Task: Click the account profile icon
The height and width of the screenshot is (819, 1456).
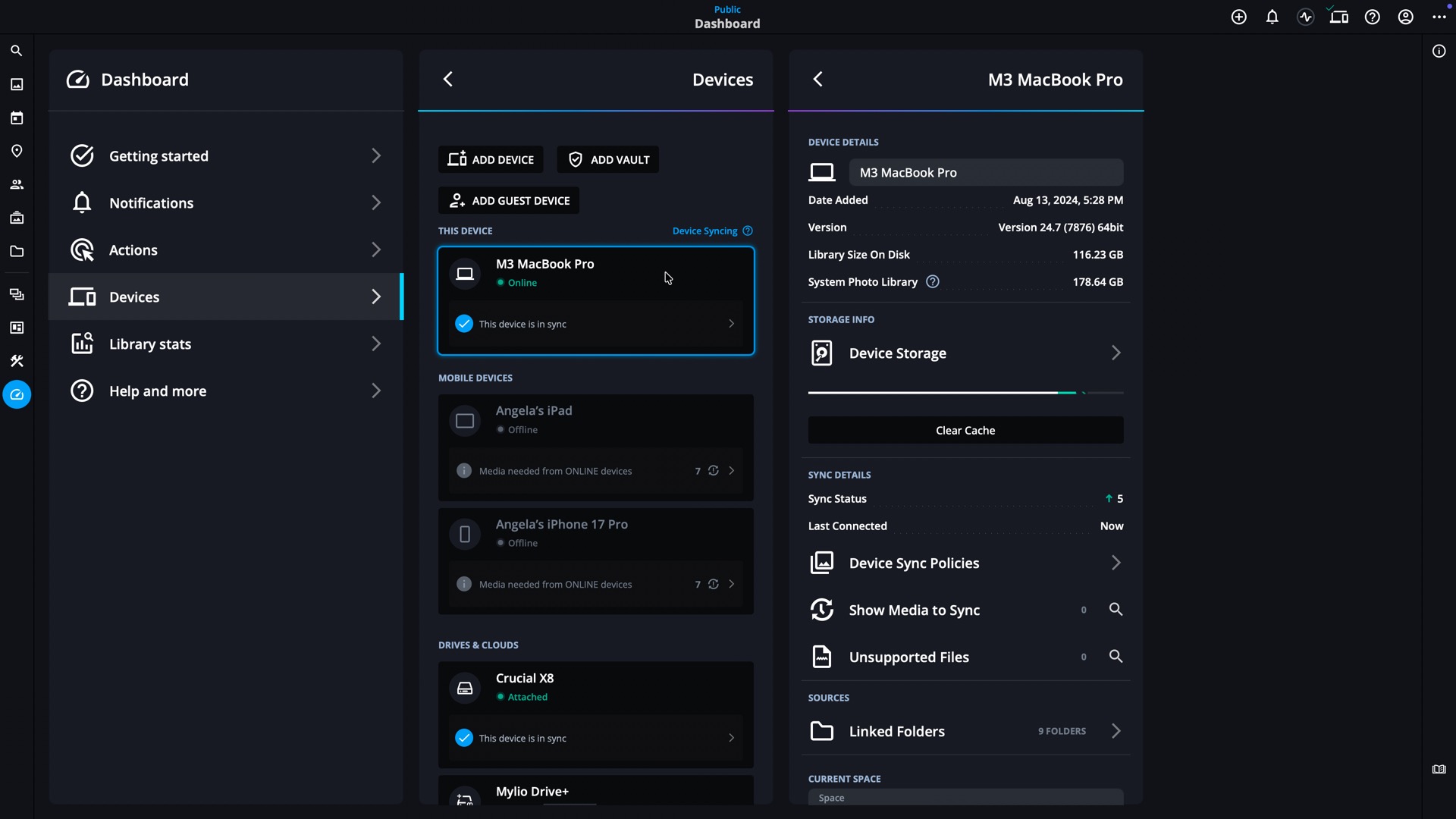Action: point(1406,17)
